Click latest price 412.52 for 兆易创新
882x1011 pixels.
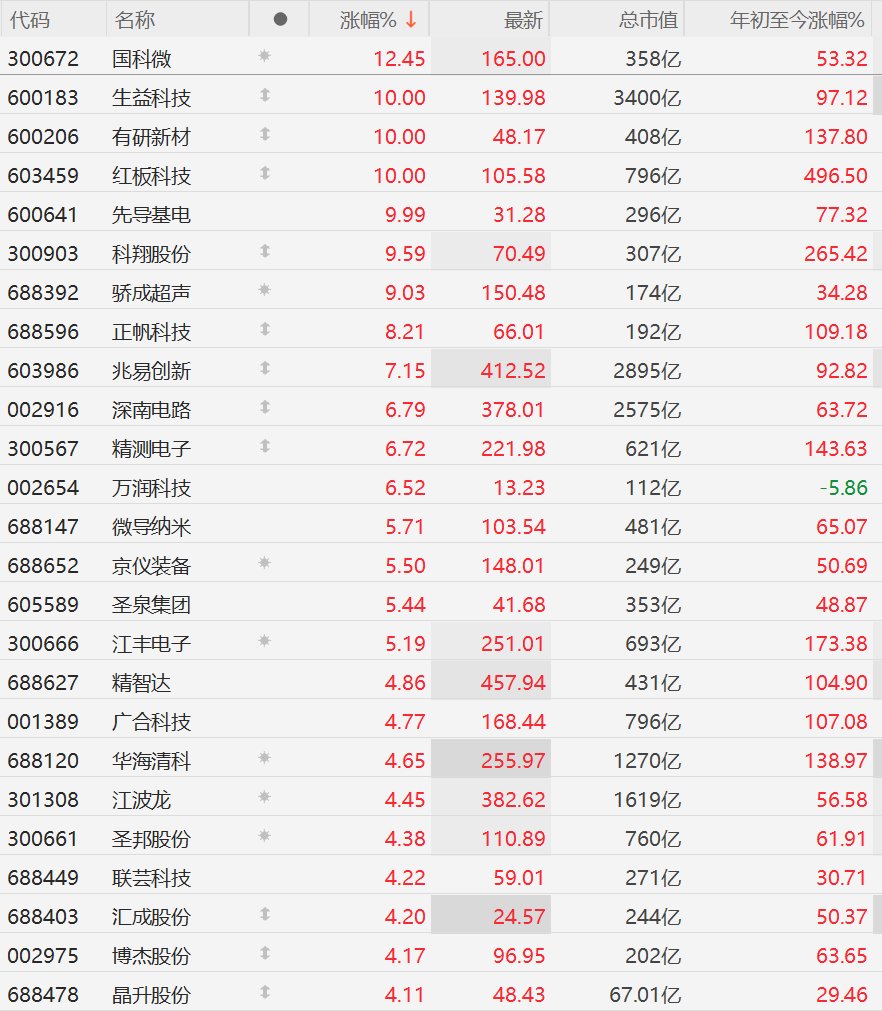click(x=513, y=371)
